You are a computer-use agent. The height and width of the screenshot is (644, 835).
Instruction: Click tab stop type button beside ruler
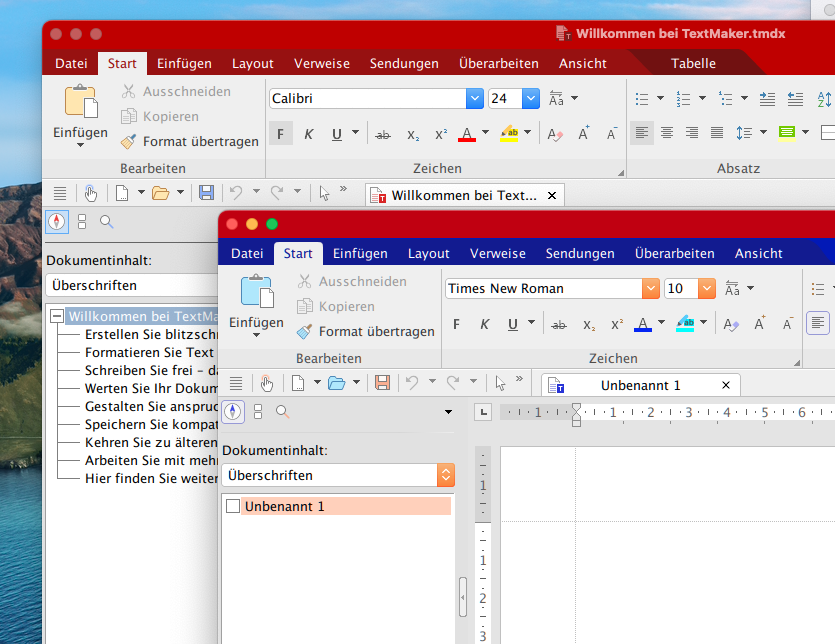pos(483,412)
